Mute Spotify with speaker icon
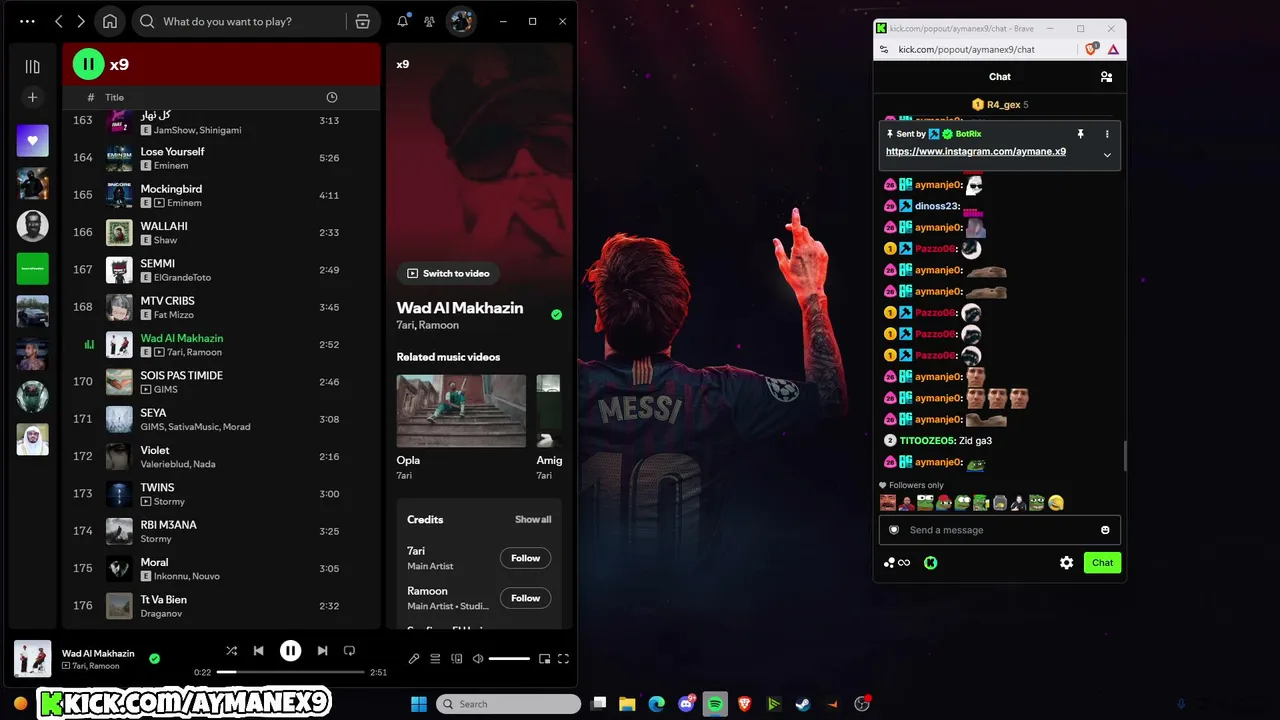 pos(477,658)
